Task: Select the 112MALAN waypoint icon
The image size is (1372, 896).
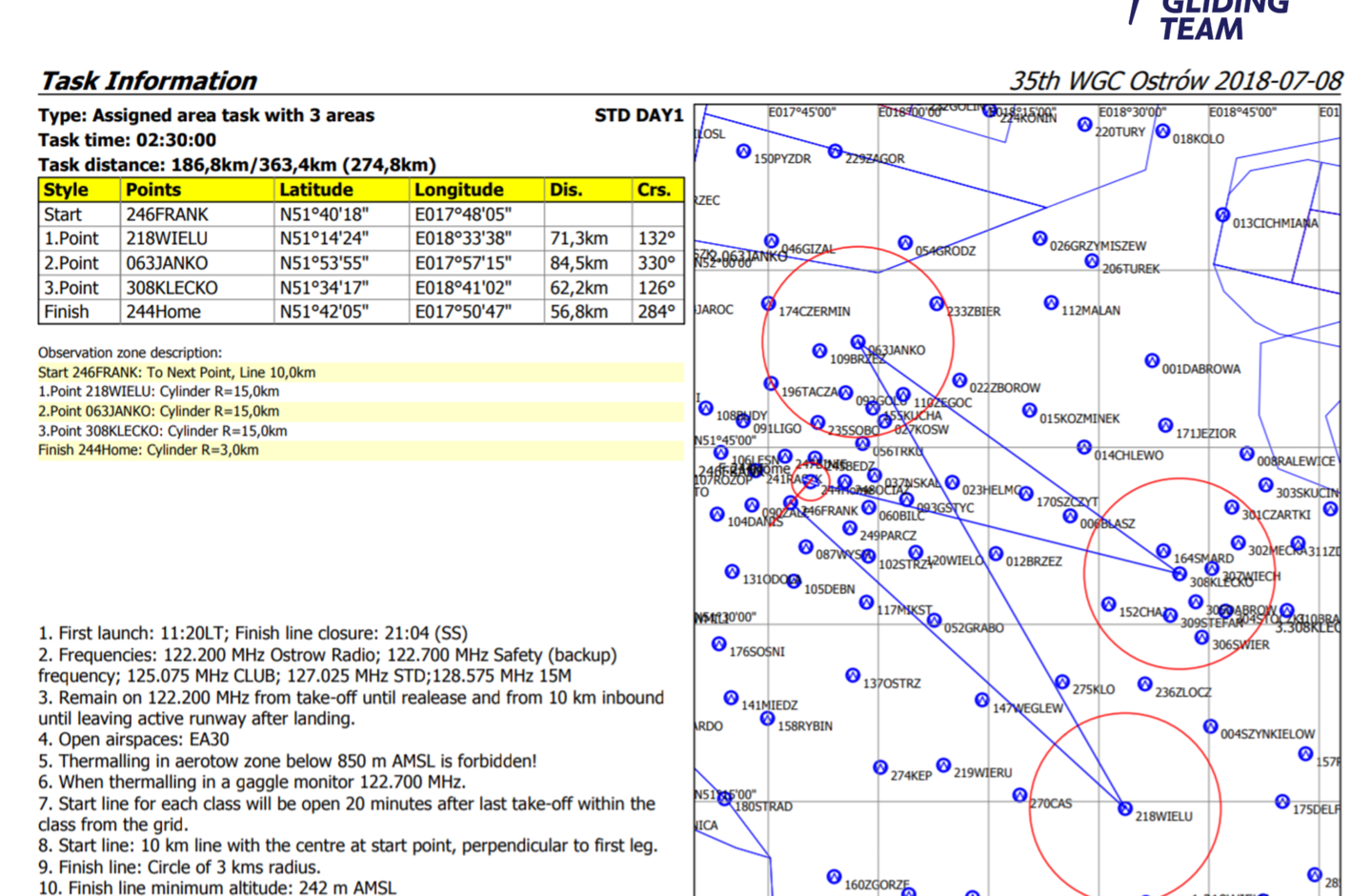Action: pos(1051,302)
